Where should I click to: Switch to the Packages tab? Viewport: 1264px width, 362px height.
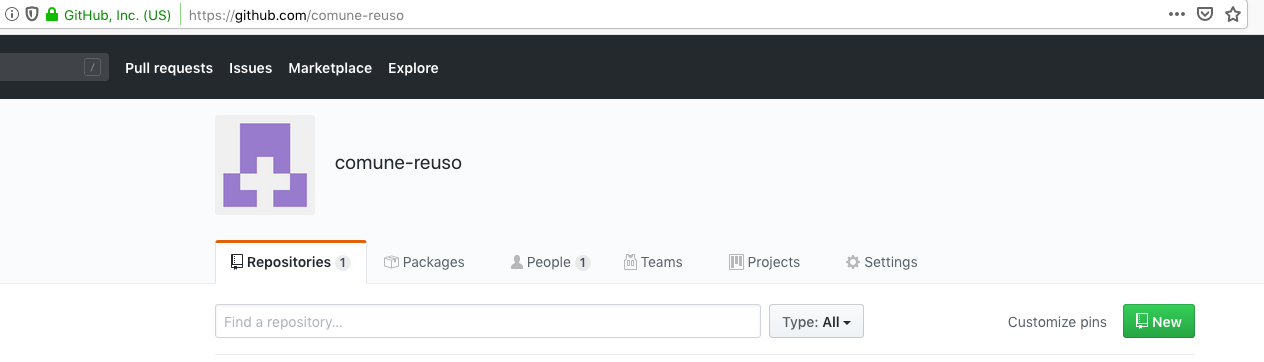[424, 262]
